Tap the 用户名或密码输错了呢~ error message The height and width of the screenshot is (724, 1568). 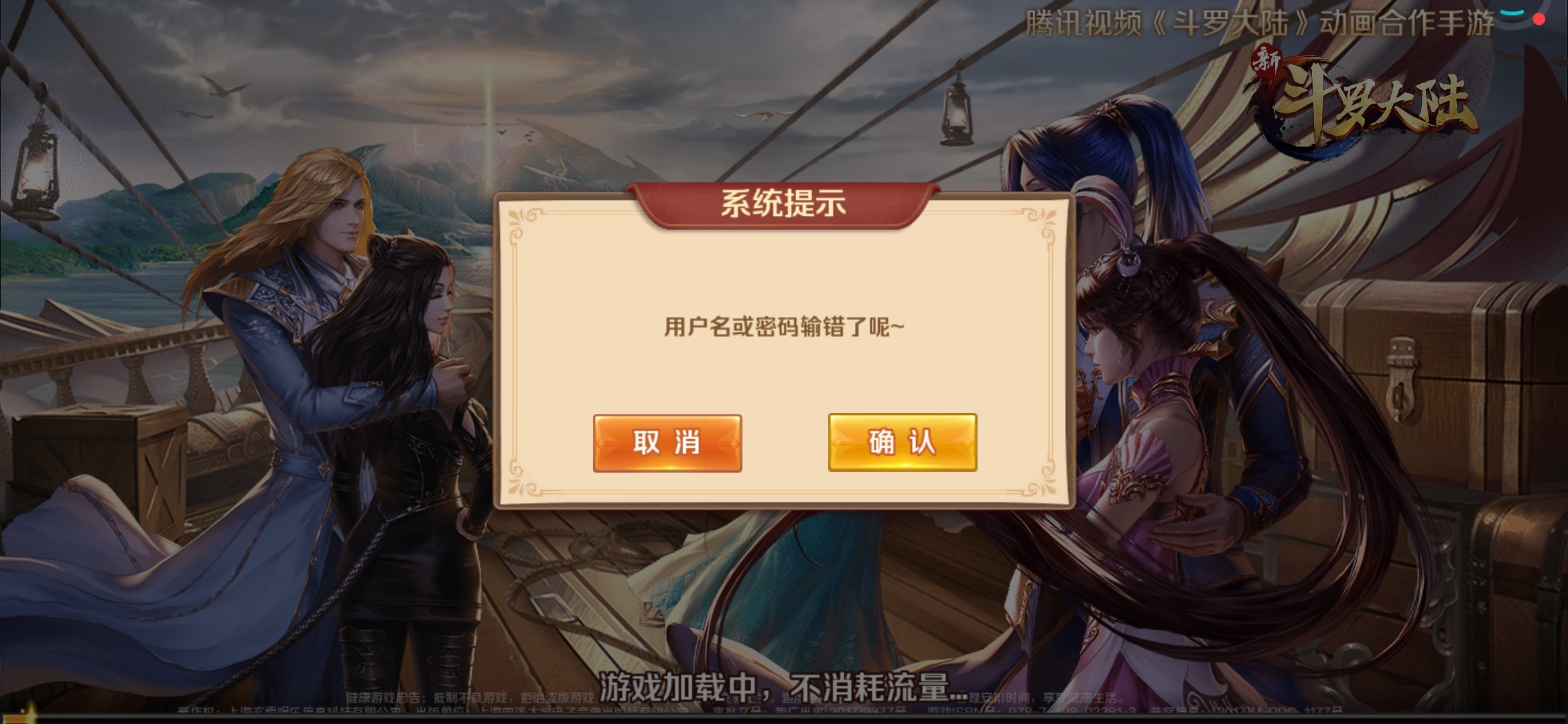pyautogui.click(x=784, y=327)
